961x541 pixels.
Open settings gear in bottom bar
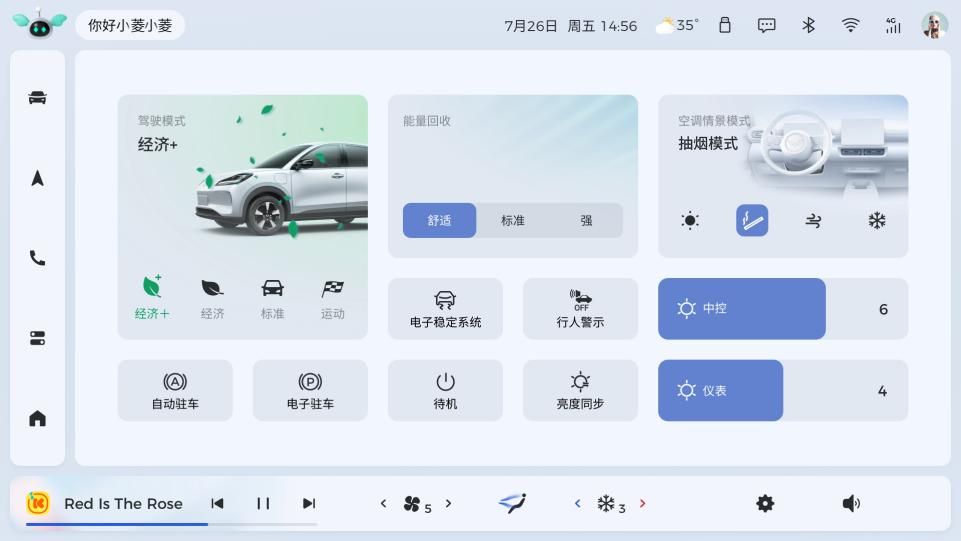[x=765, y=504]
